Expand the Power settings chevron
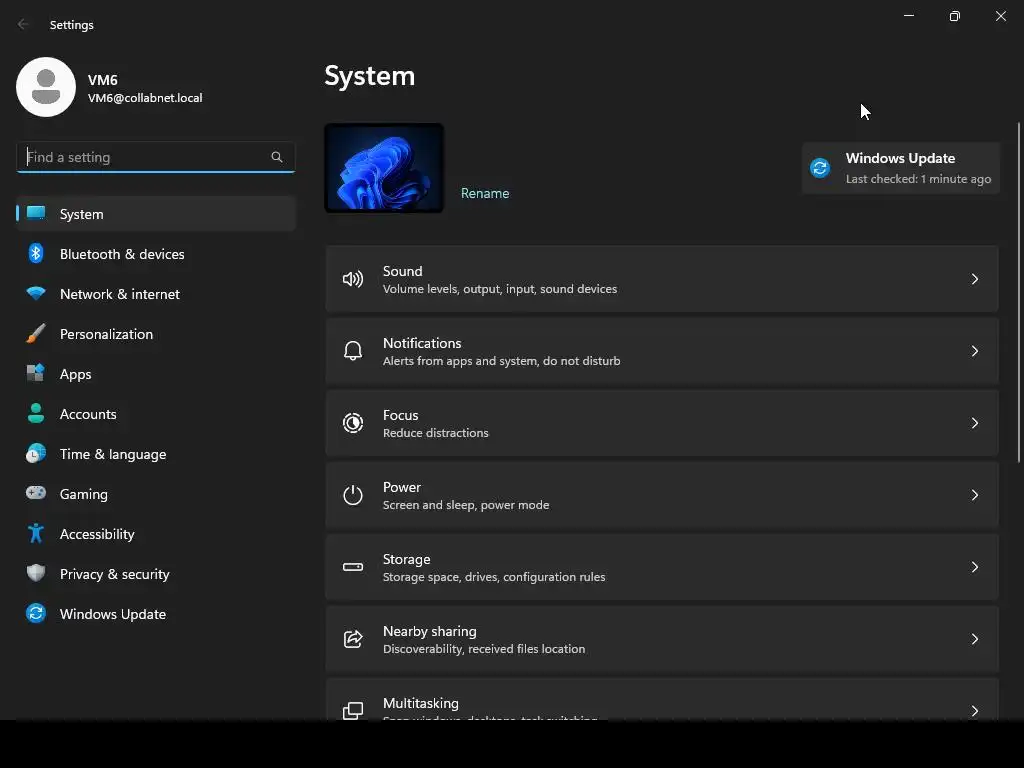Screen dimensions: 1024x768 (975, 495)
